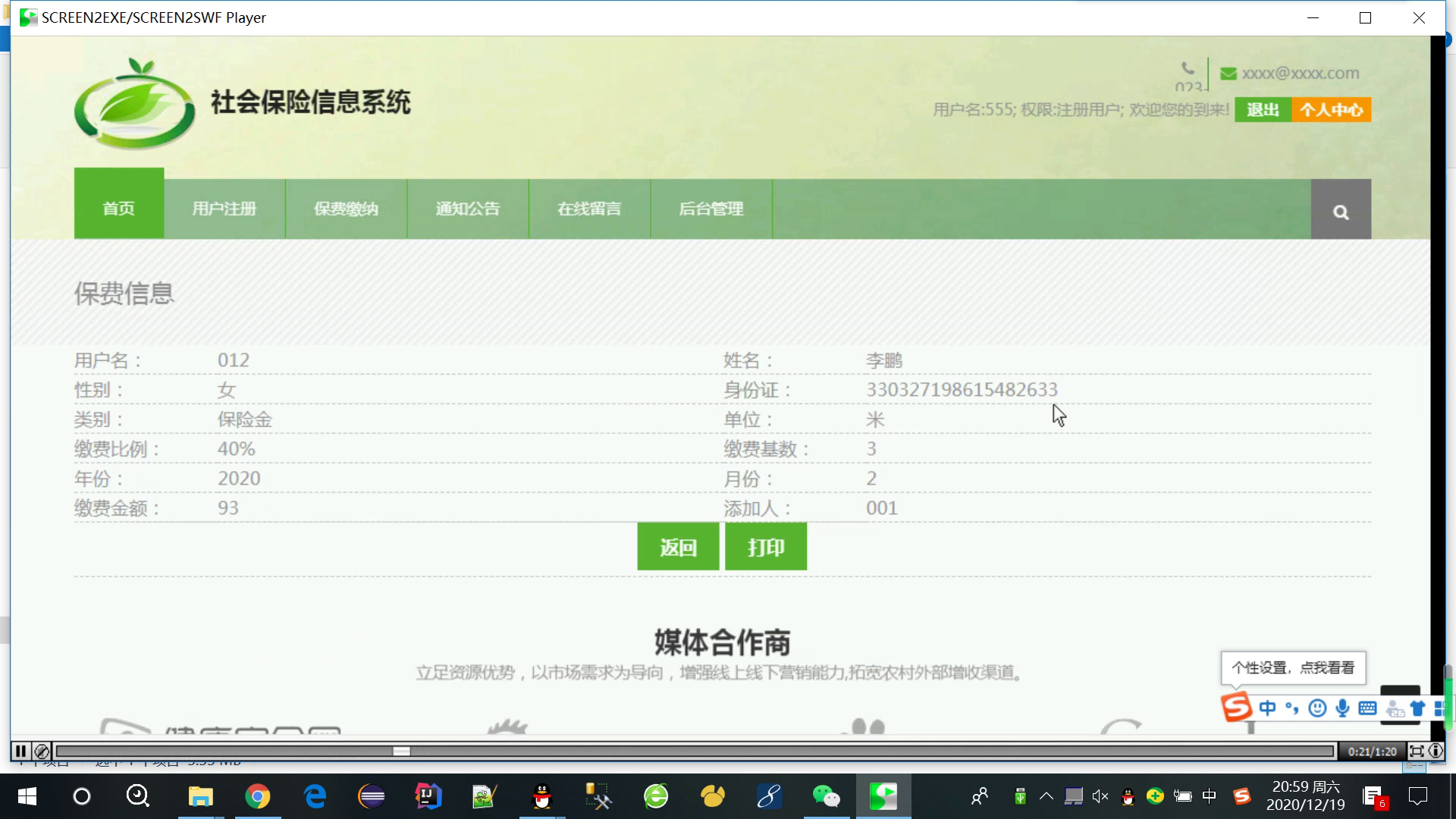Open WeChat from taskbar
This screenshot has height=819, width=1456.
coord(827,796)
